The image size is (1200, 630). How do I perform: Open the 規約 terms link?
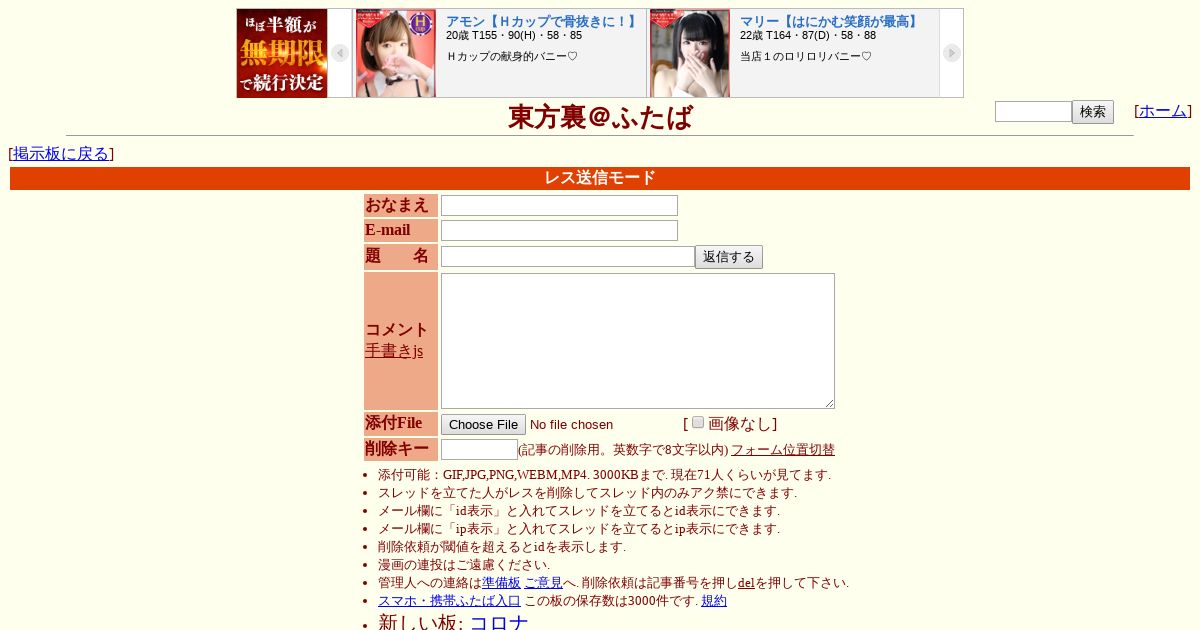(x=714, y=601)
